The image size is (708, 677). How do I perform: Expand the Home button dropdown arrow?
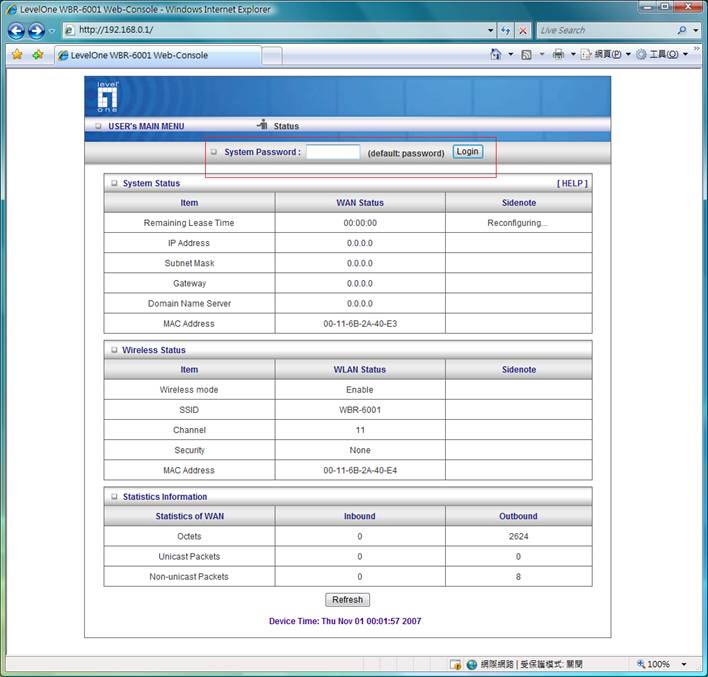click(511, 54)
